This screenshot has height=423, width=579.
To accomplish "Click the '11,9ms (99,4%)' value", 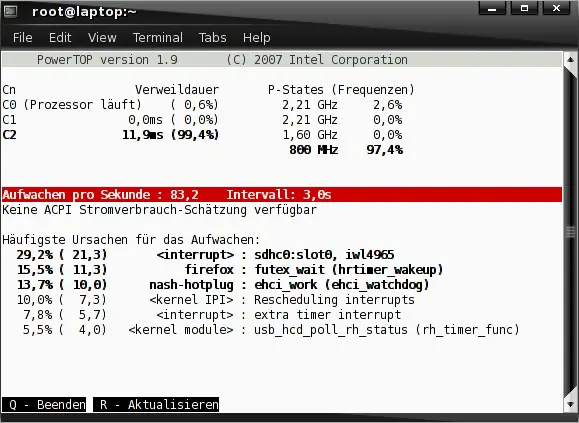I will [x=171, y=135].
